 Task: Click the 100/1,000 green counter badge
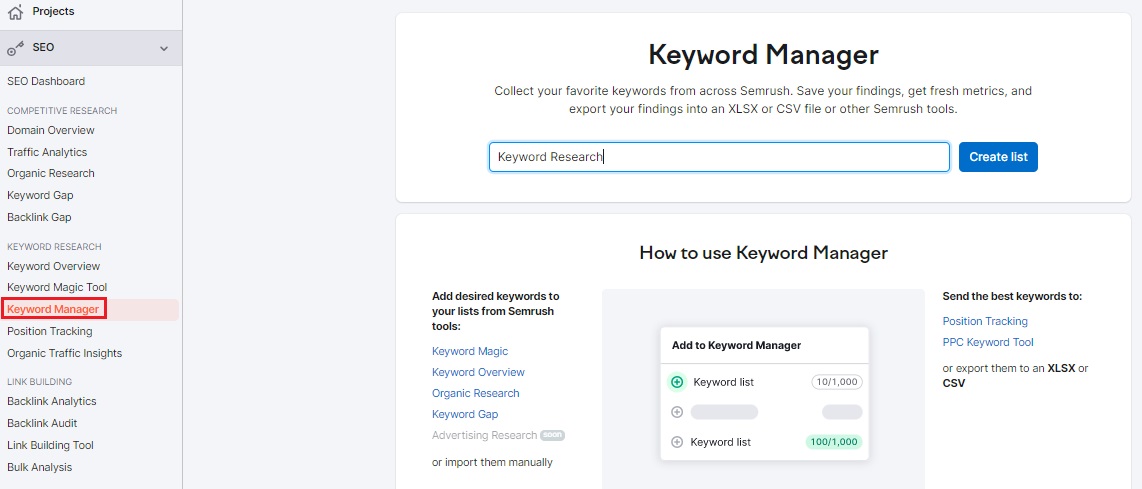point(834,442)
